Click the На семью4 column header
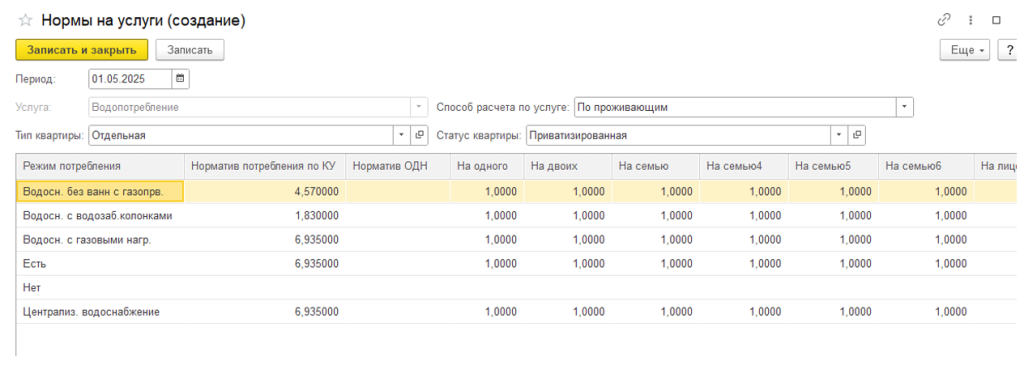Image resolution: width=1024 pixels, height=369 pixels. (x=744, y=166)
